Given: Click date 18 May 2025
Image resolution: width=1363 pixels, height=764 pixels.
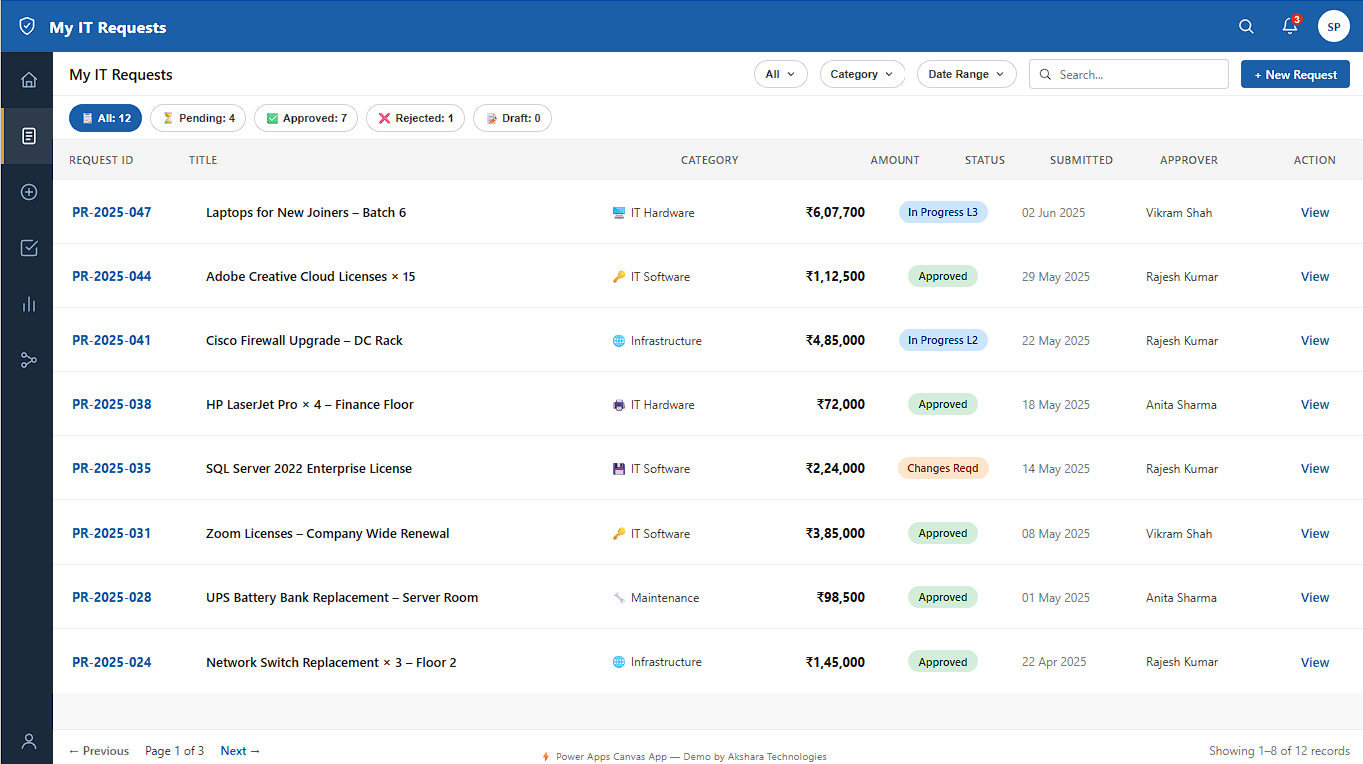Looking at the screenshot, I should point(1056,405).
